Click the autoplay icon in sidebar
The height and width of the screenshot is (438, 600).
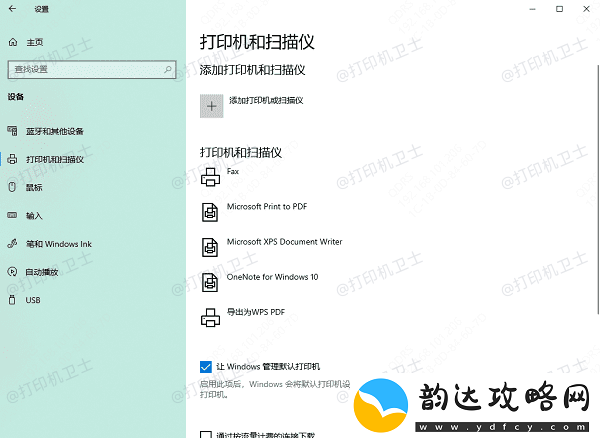[12, 272]
